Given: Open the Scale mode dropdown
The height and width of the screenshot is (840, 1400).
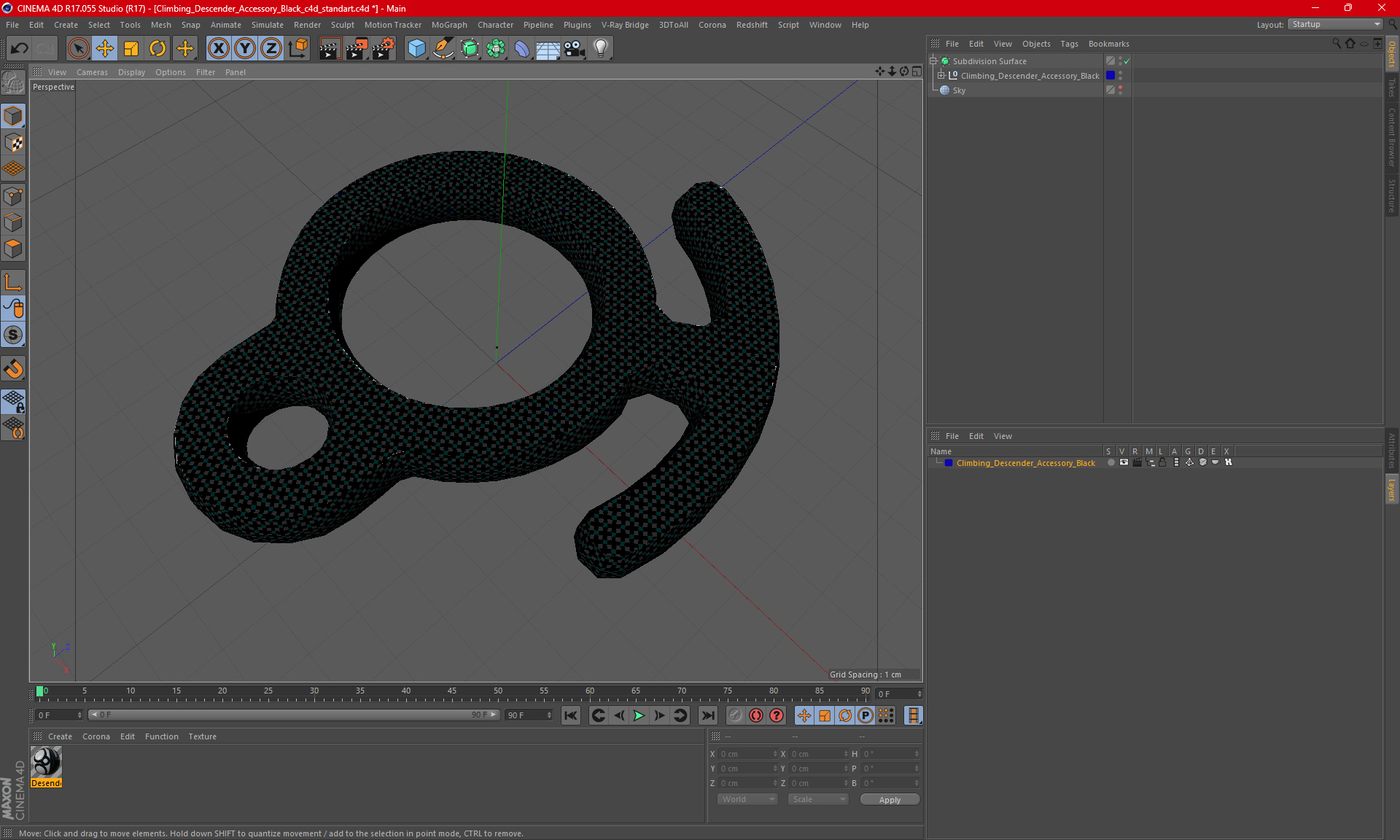Looking at the screenshot, I should pos(818,799).
